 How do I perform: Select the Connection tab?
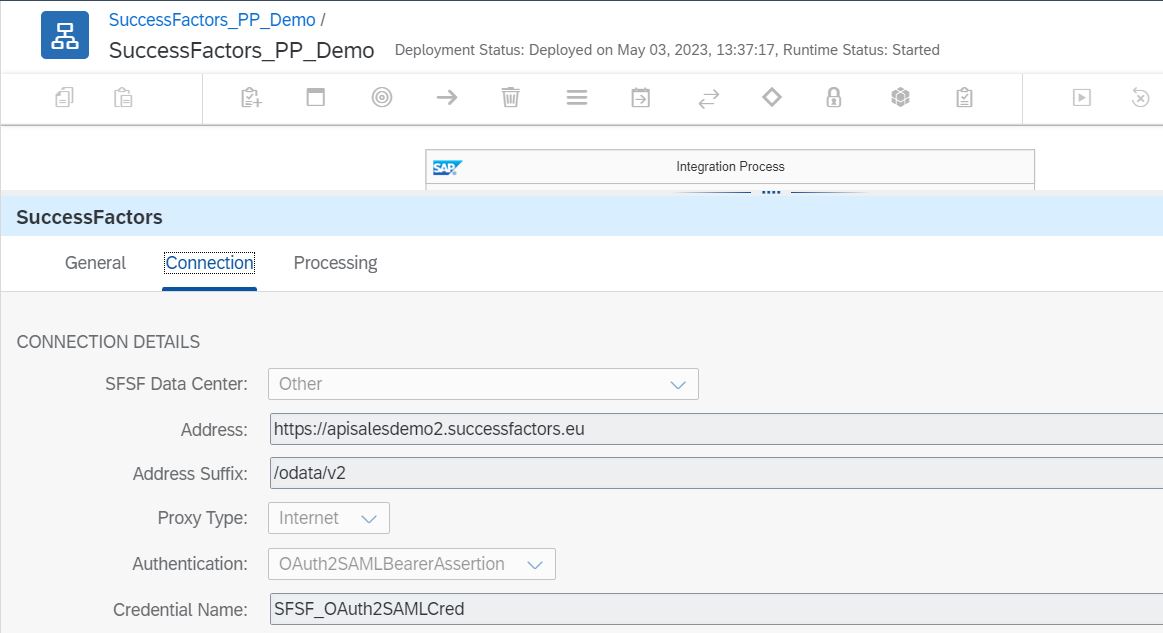pyautogui.click(x=209, y=263)
